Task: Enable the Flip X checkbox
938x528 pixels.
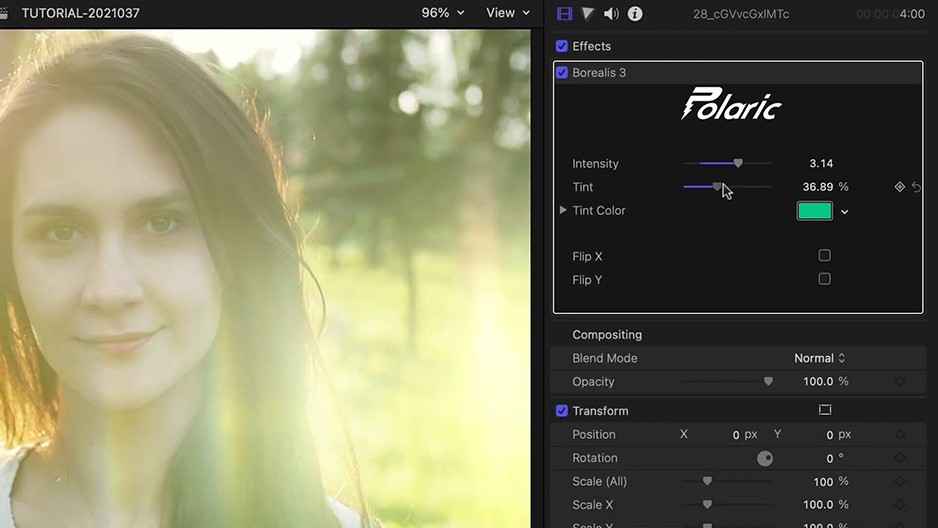Action: click(x=824, y=255)
